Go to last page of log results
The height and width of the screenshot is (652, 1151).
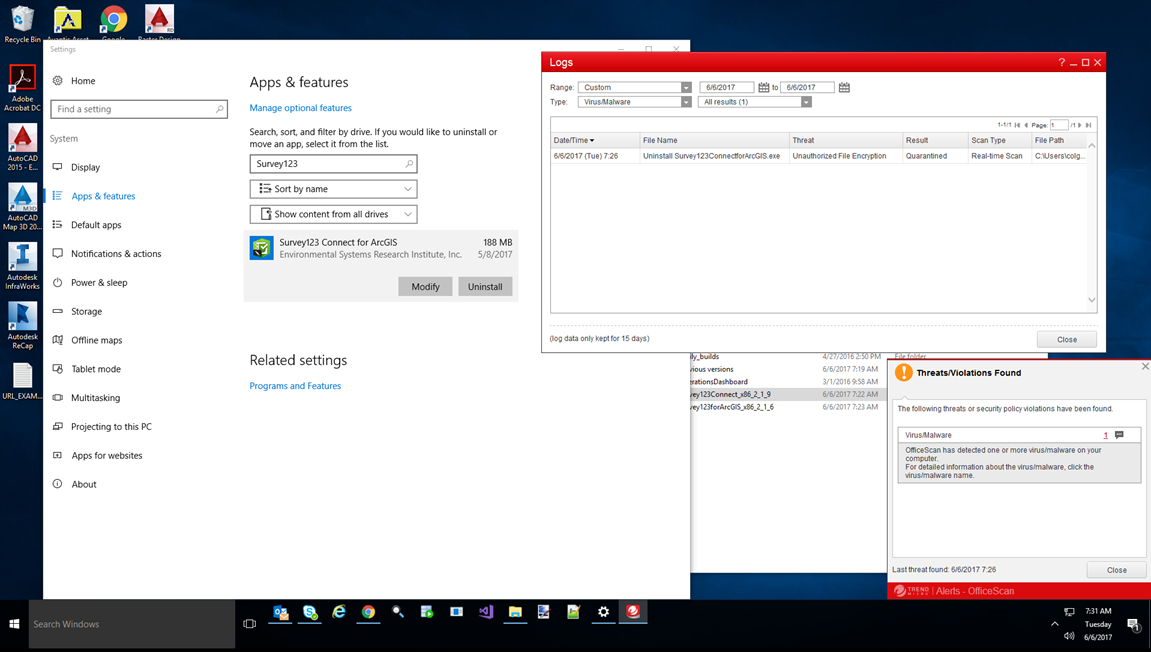pos(1089,125)
